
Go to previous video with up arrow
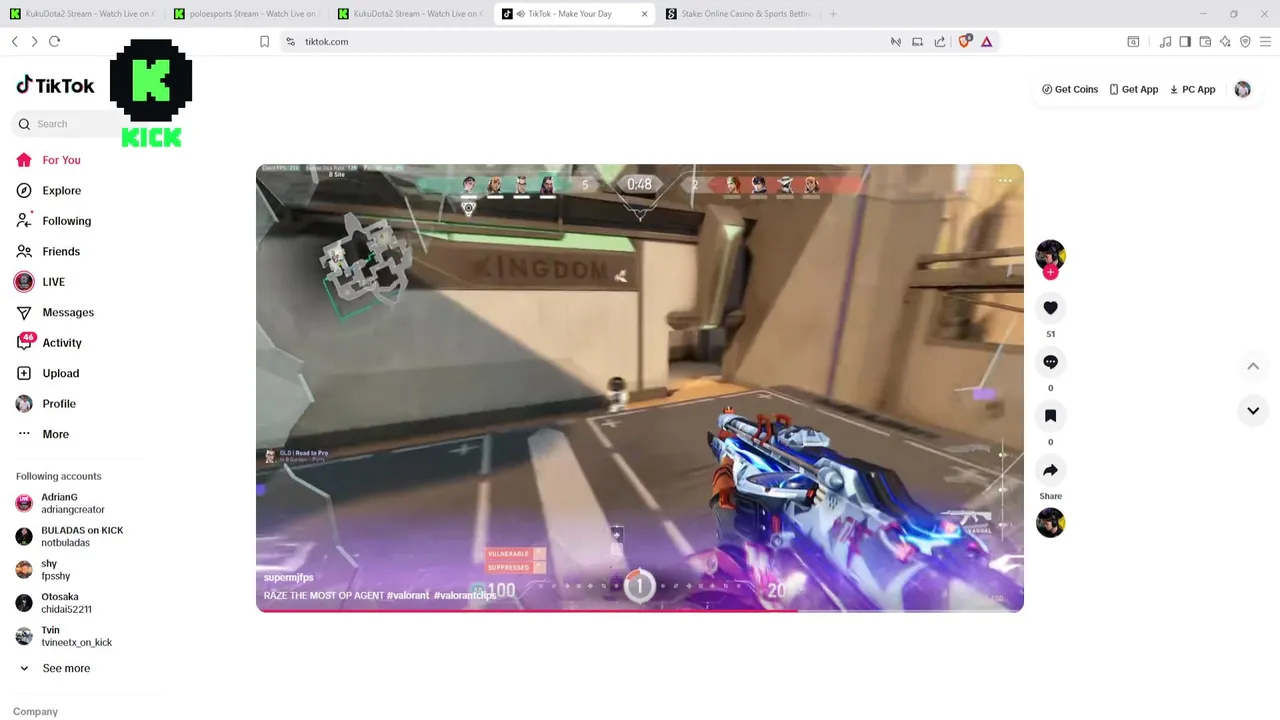(x=1253, y=366)
